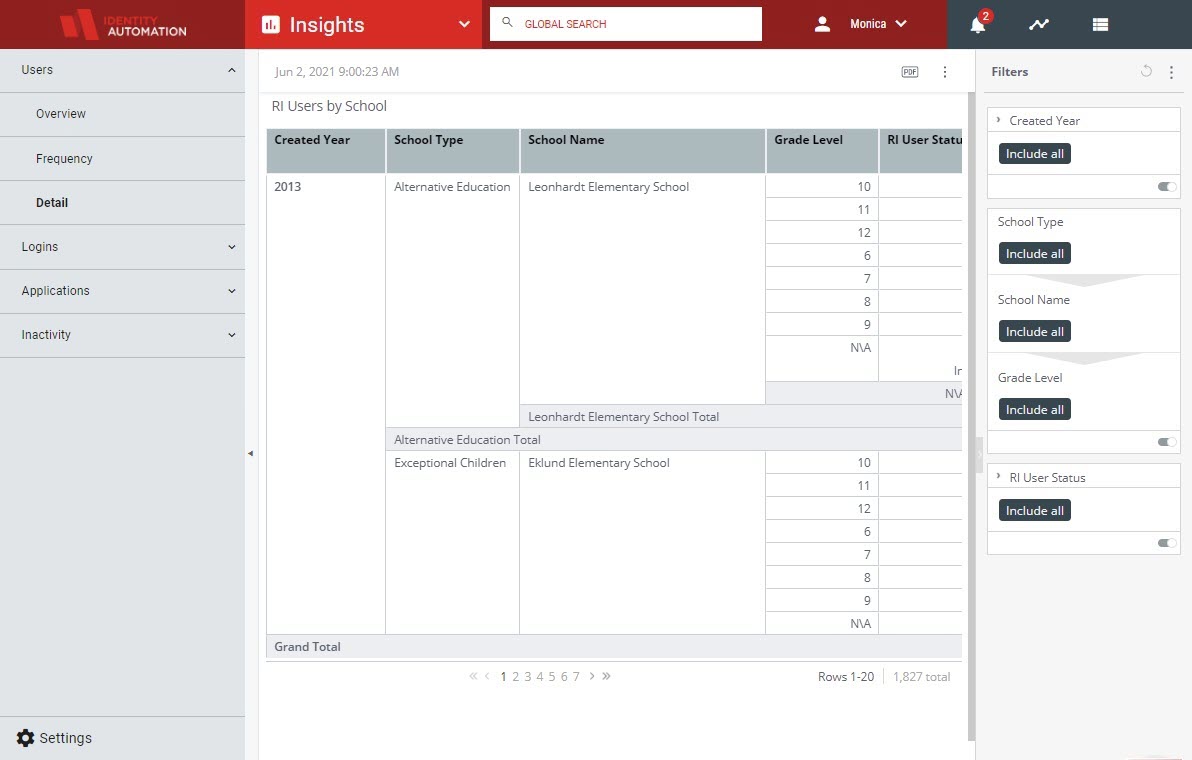Toggle the switch below Grade Level filter

[x=1167, y=442]
